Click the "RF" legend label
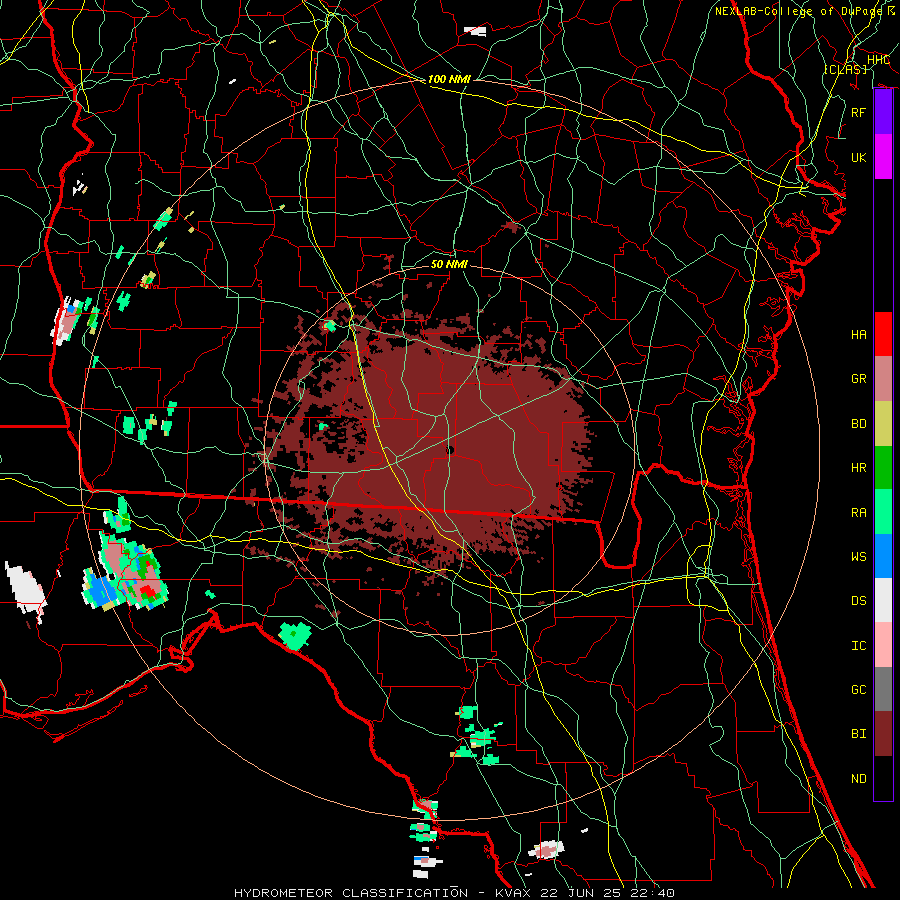The height and width of the screenshot is (900, 900). click(x=859, y=112)
